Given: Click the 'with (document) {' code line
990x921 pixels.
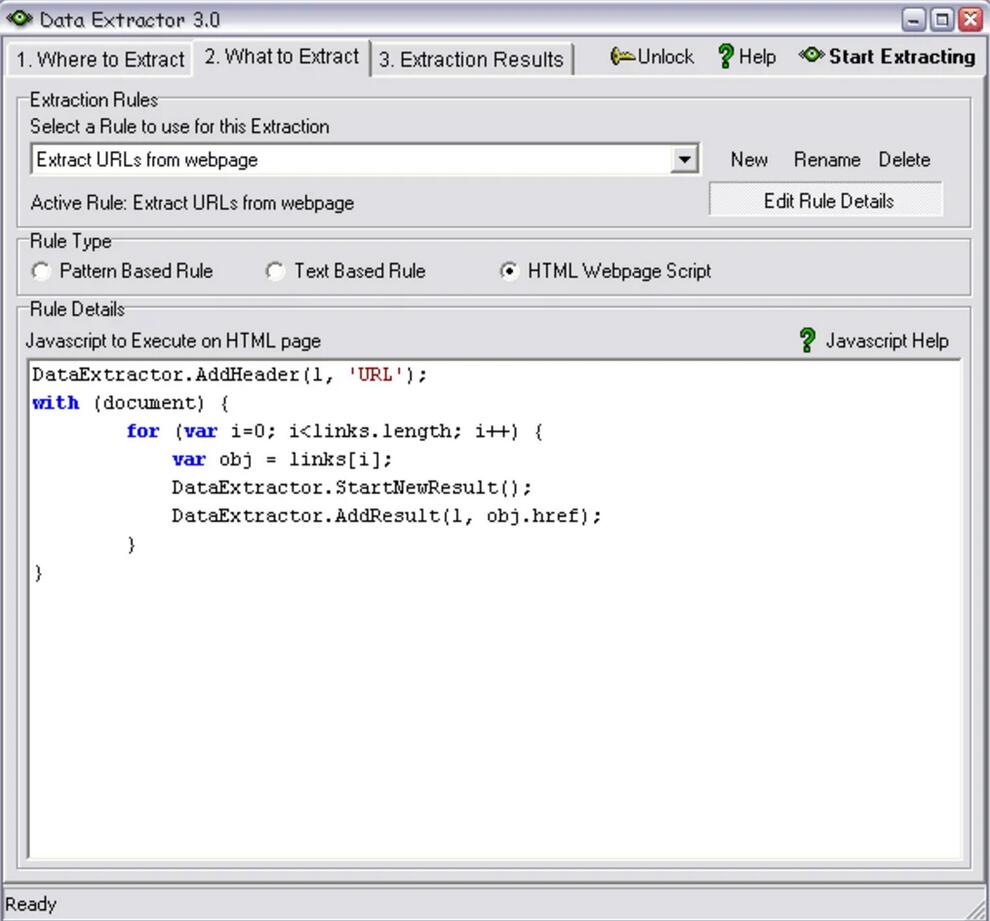Looking at the screenshot, I should 131,403.
